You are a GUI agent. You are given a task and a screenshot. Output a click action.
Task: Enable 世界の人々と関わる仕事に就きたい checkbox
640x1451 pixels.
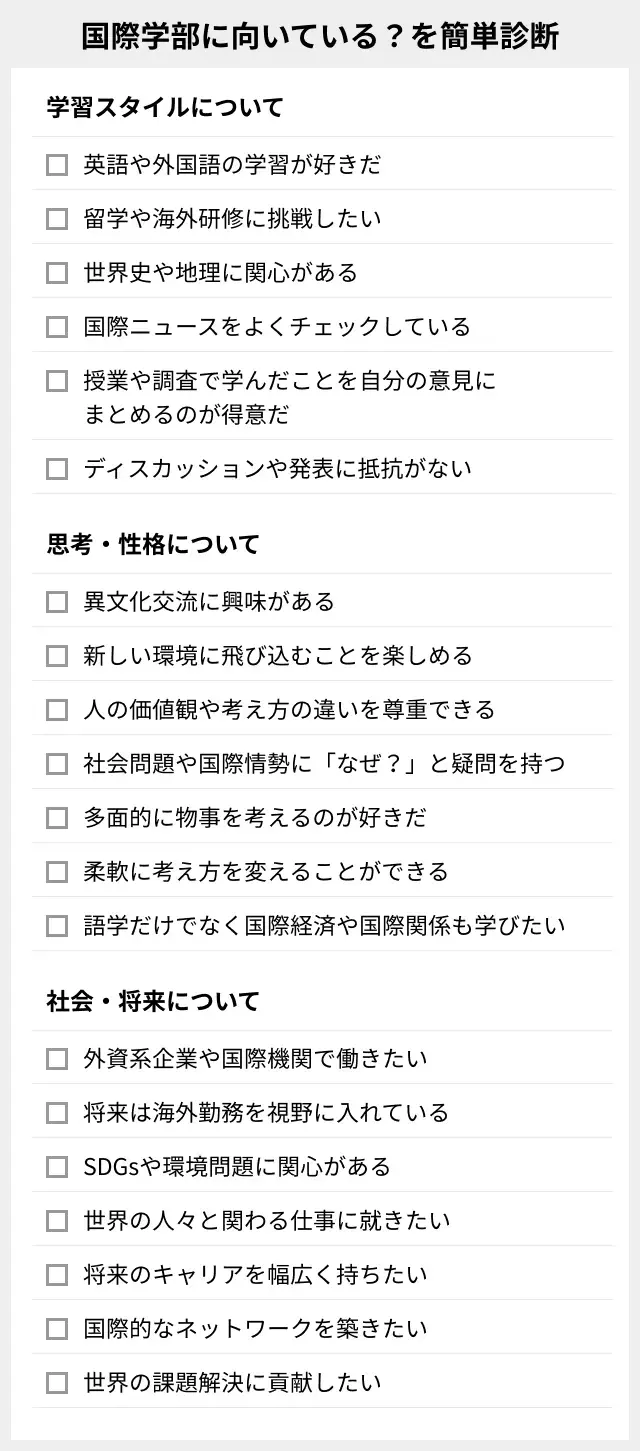click(x=57, y=1221)
